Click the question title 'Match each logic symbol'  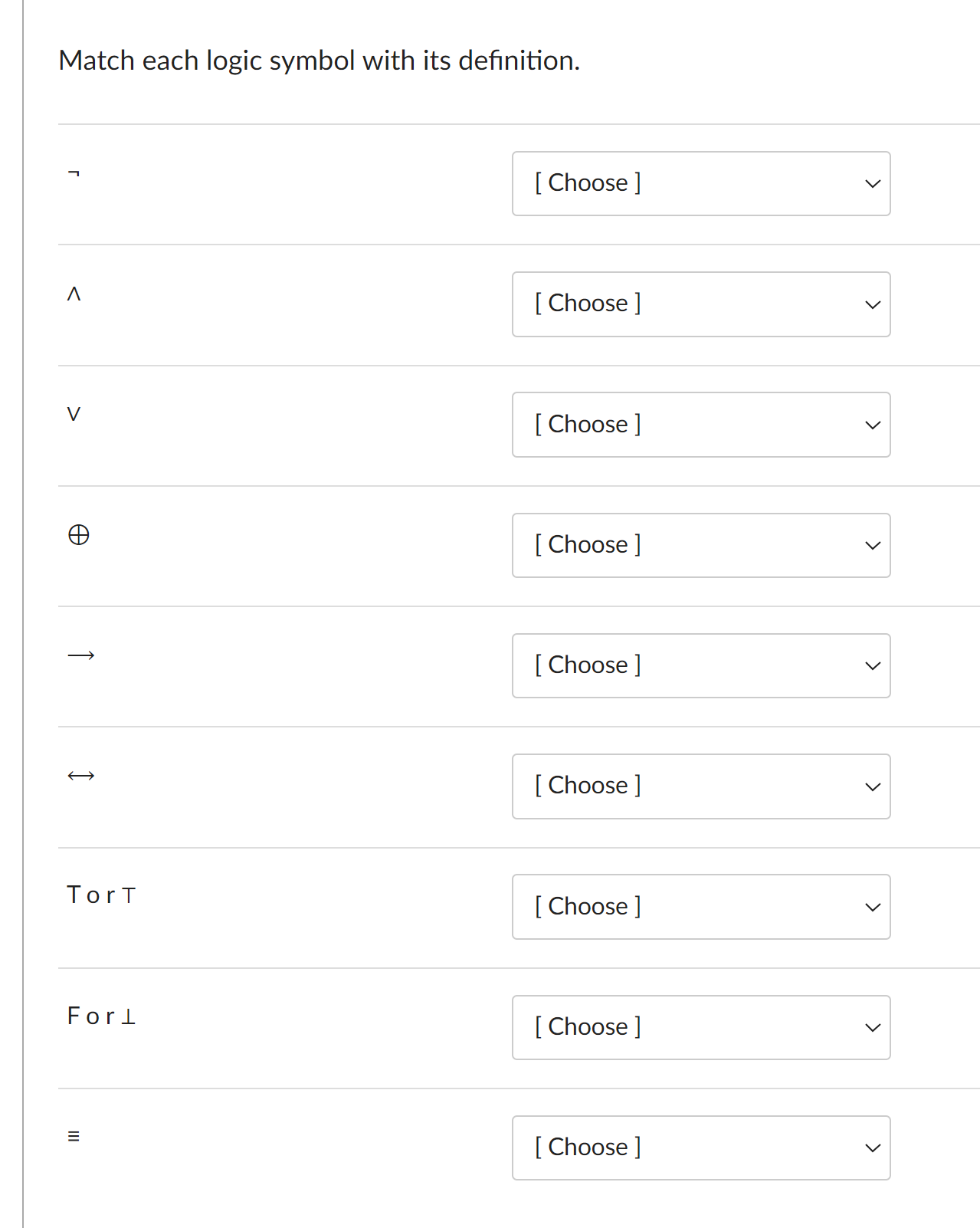click(319, 61)
